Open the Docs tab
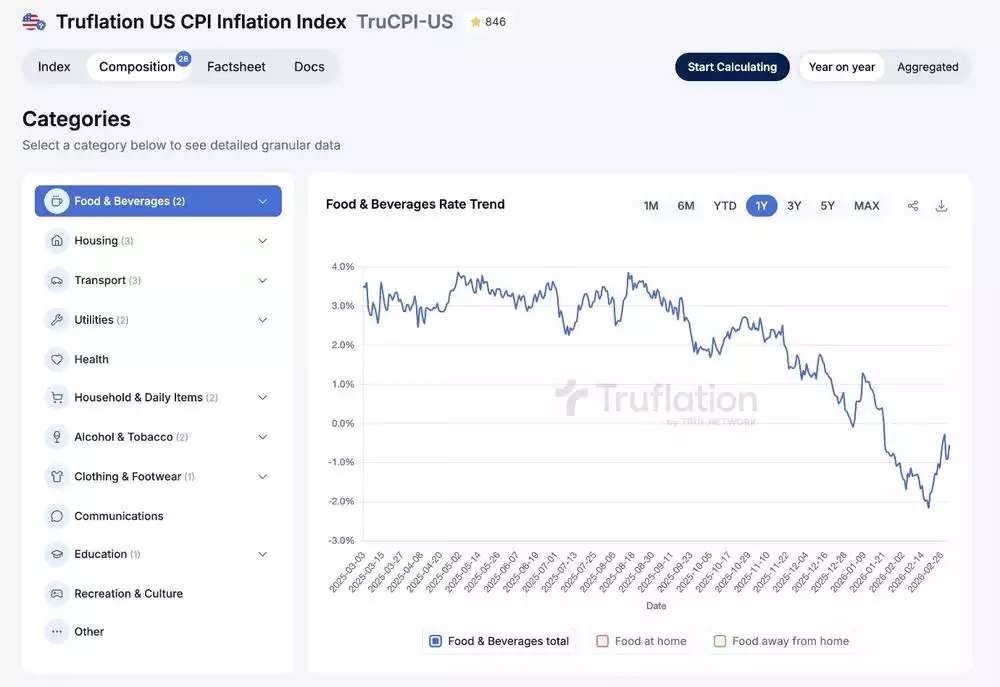This screenshot has width=1000, height=687. tap(309, 66)
